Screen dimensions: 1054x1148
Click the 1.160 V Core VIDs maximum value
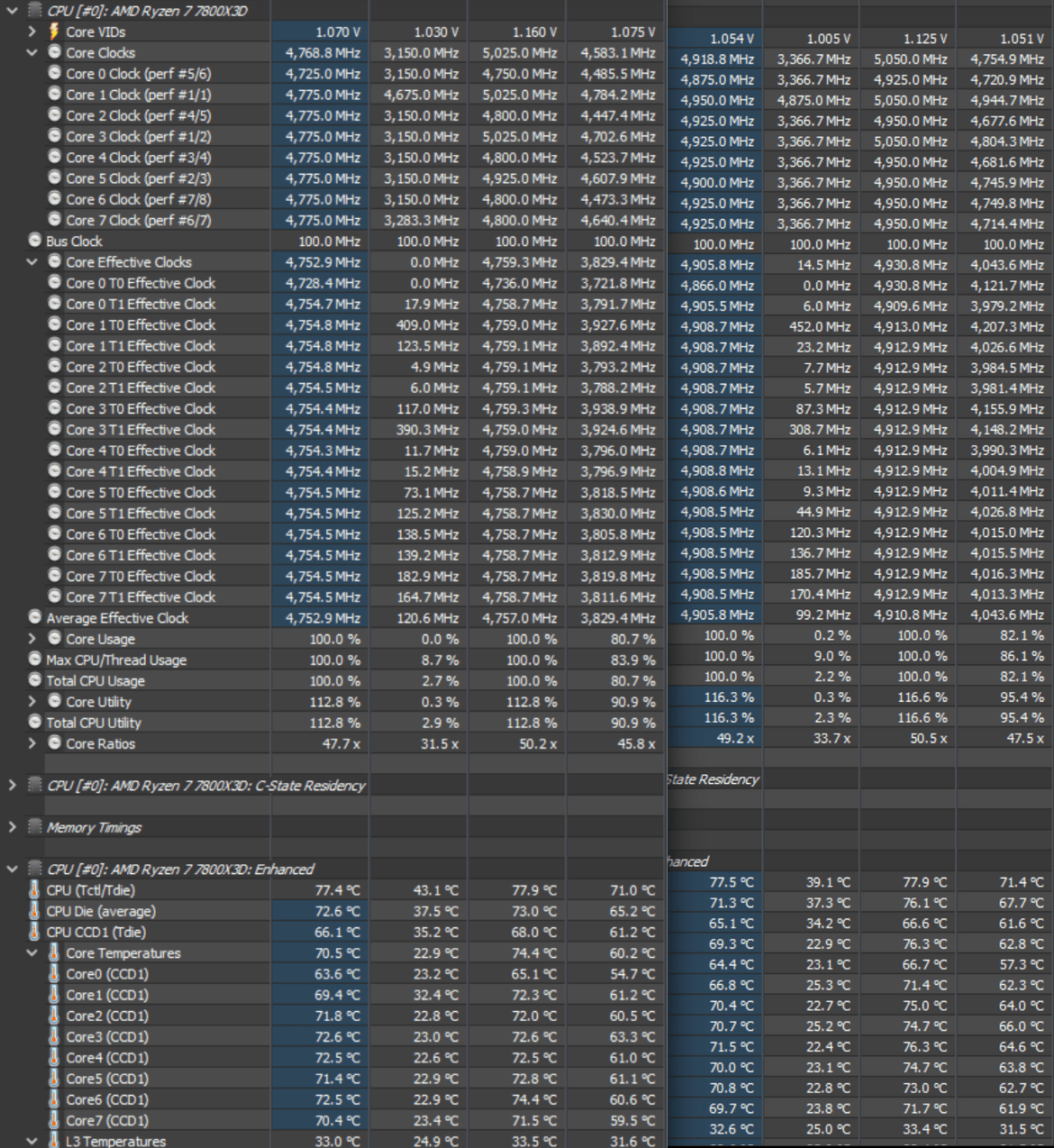(x=534, y=32)
